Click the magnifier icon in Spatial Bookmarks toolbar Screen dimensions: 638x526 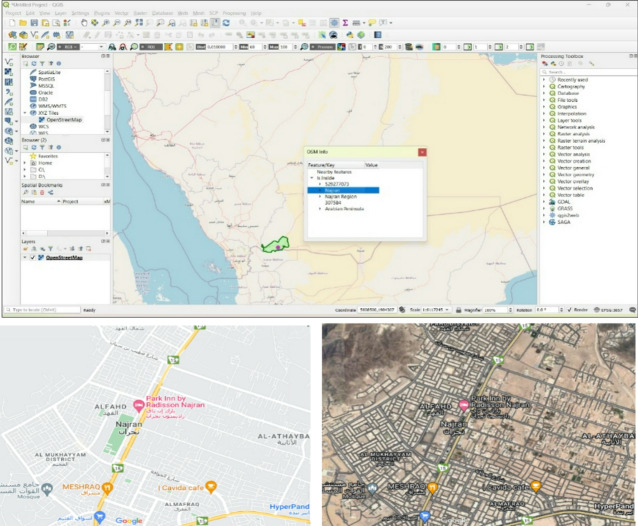click(26, 192)
